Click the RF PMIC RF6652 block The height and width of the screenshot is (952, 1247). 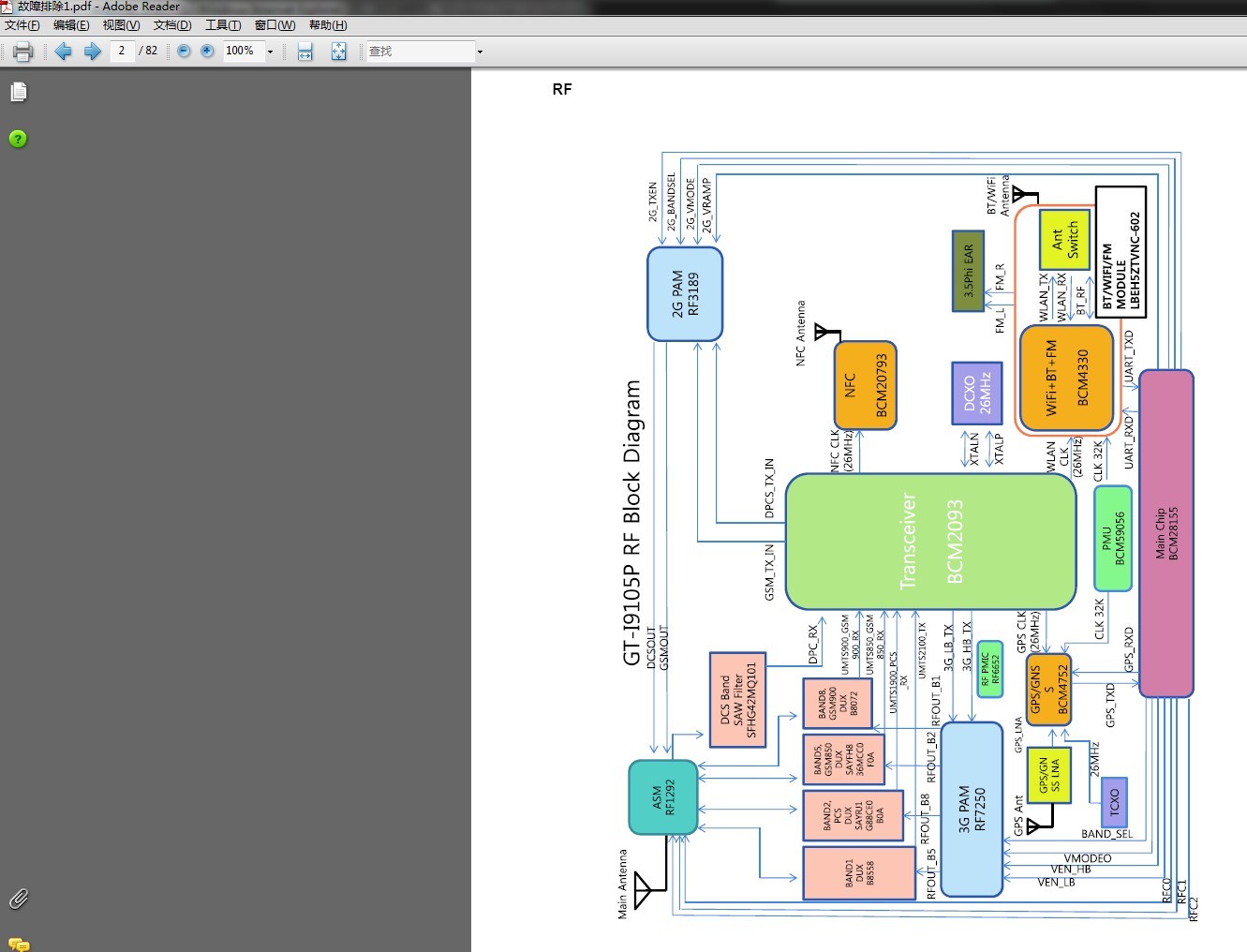(x=989, y=669)
